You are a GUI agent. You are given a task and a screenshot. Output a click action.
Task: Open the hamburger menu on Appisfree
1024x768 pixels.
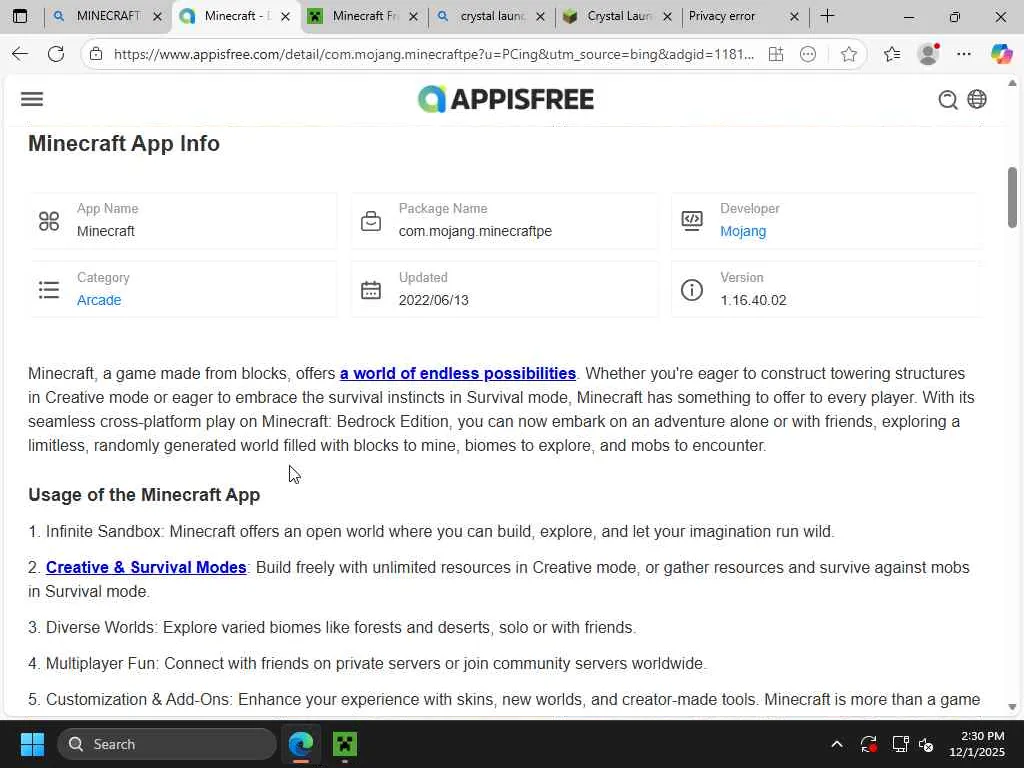(32, 99)
